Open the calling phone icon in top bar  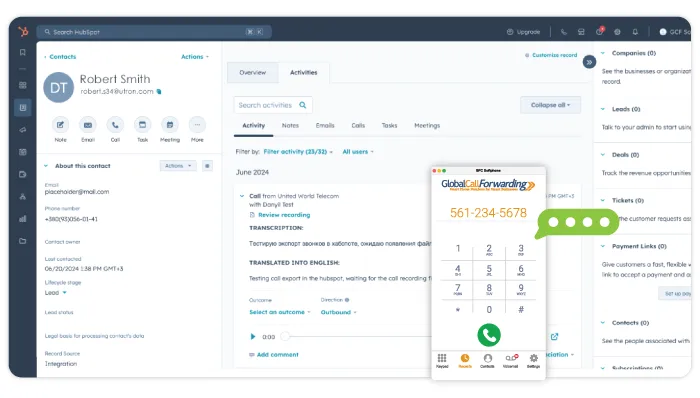tap(564, 32)
